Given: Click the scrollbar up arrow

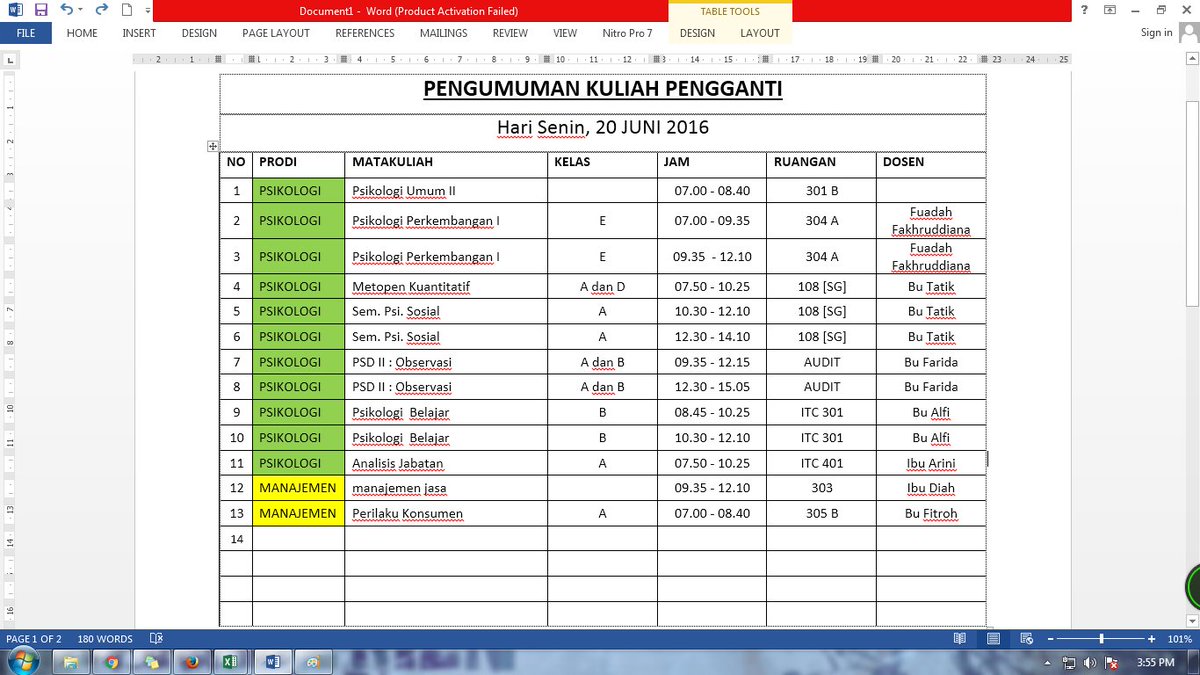Looking at the screenshot, I should click(x=1192, y=59).
